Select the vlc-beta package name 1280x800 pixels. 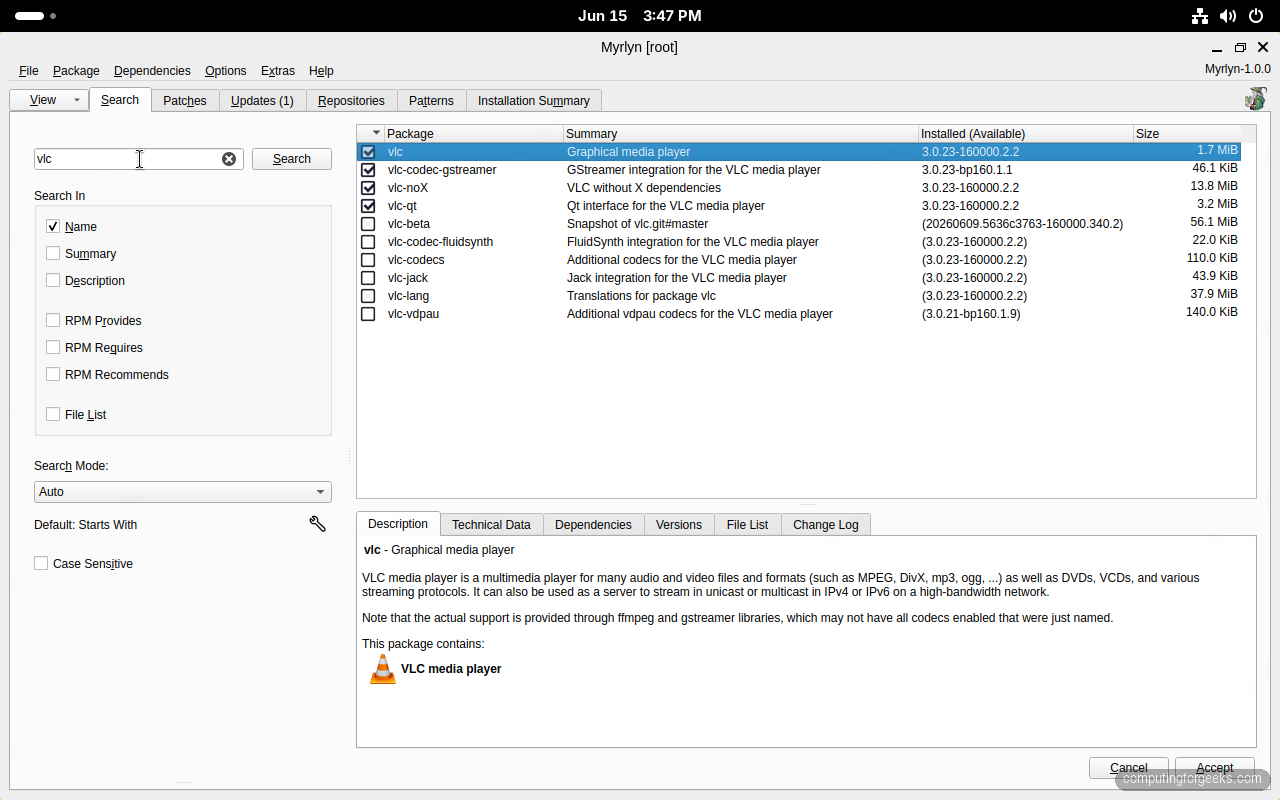tap(409, 224)
